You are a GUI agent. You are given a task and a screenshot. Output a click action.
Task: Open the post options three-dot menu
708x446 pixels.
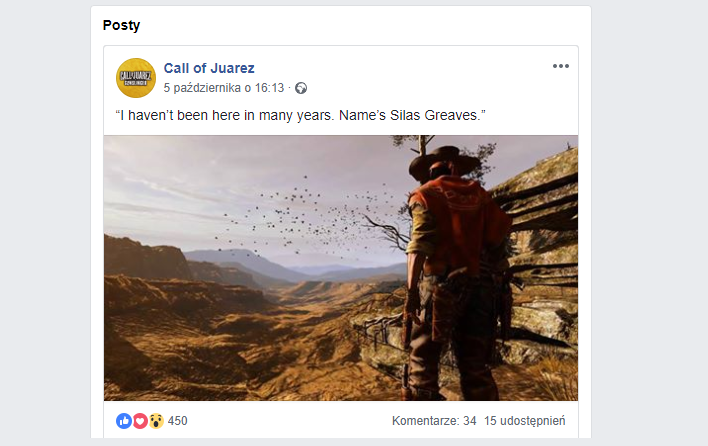coord(560,66)
